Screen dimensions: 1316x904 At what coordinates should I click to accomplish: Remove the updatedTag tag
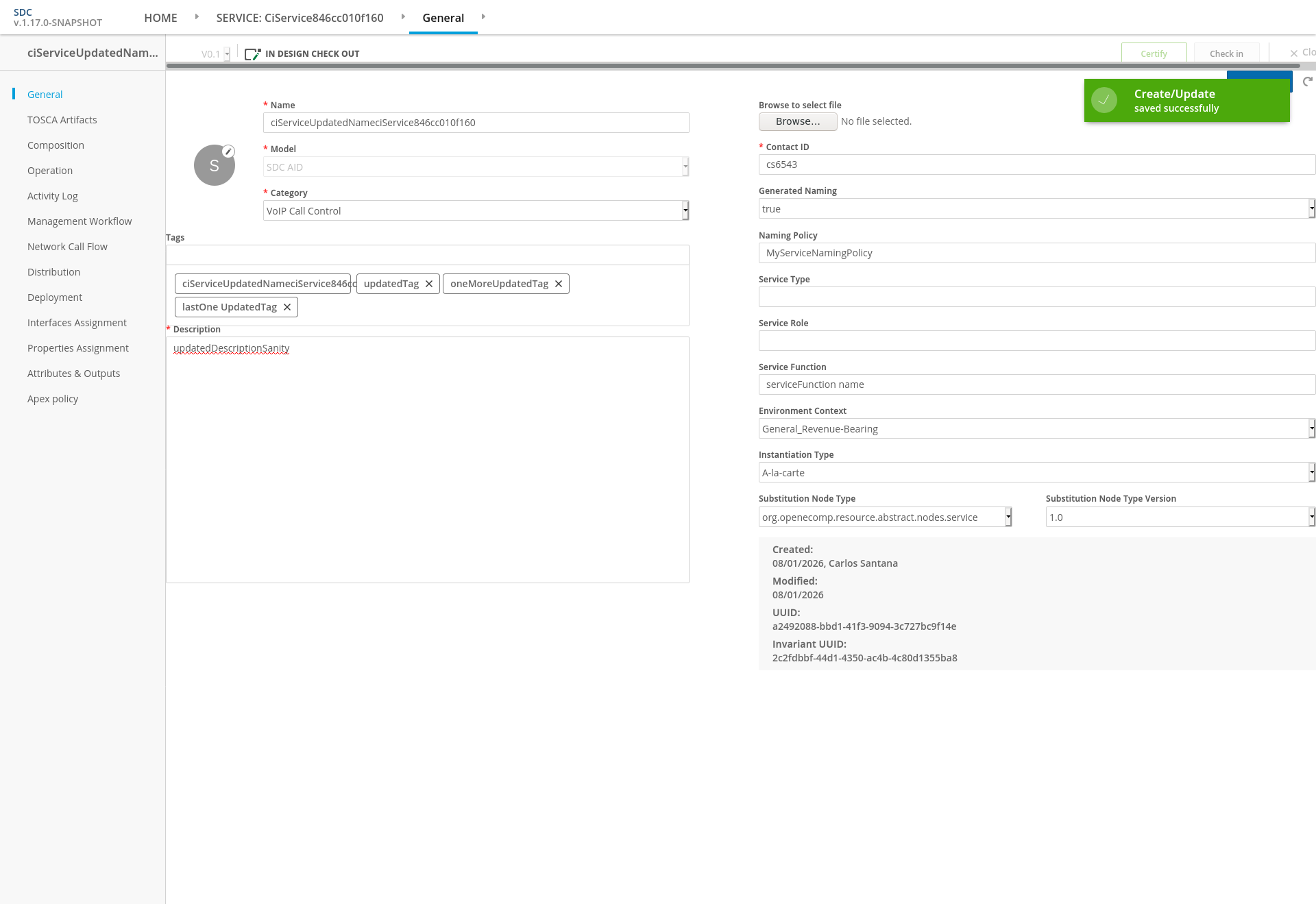tap(429, 284)
